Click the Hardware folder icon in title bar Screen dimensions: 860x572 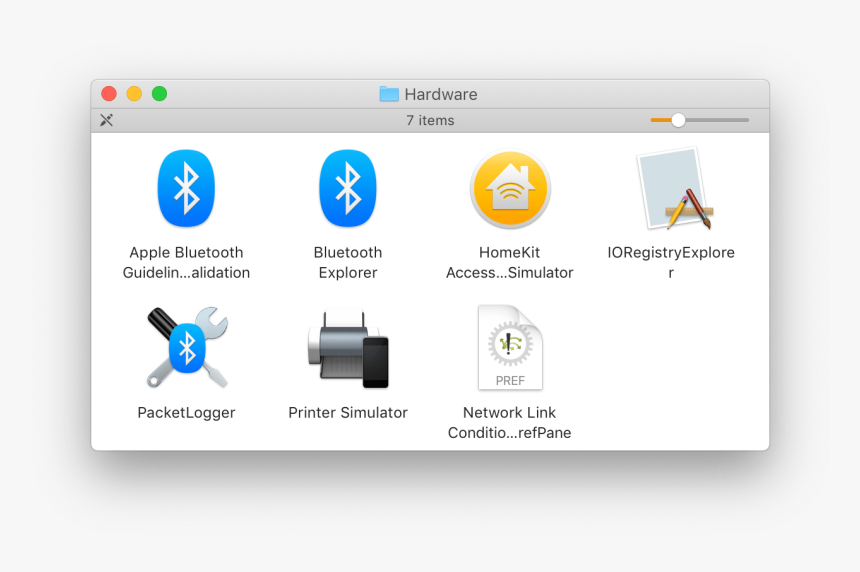point(389,94)
